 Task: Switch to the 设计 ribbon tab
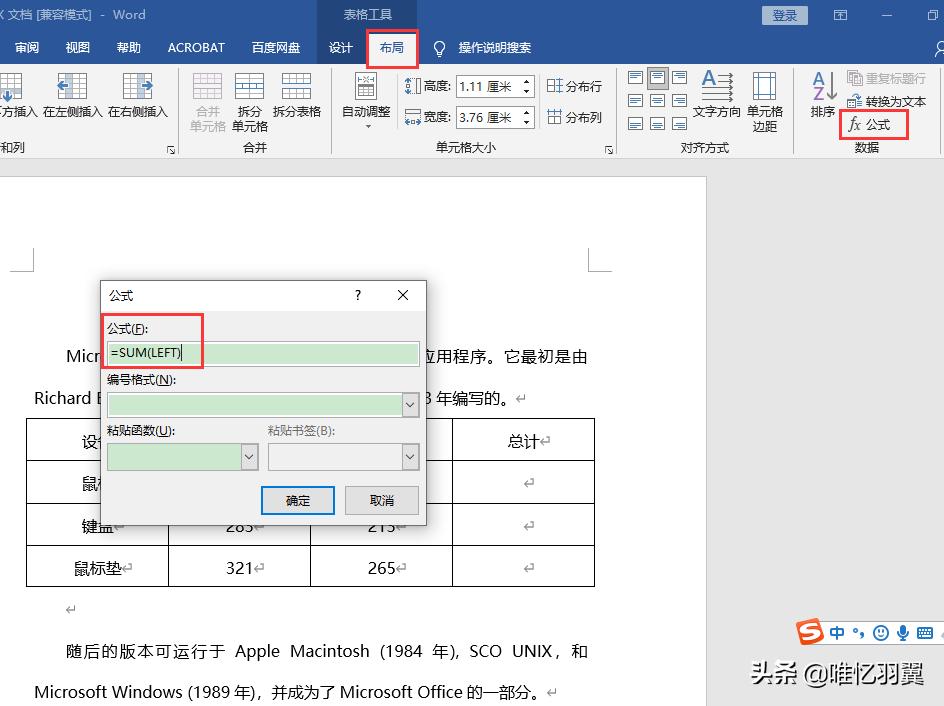point(340,47)
